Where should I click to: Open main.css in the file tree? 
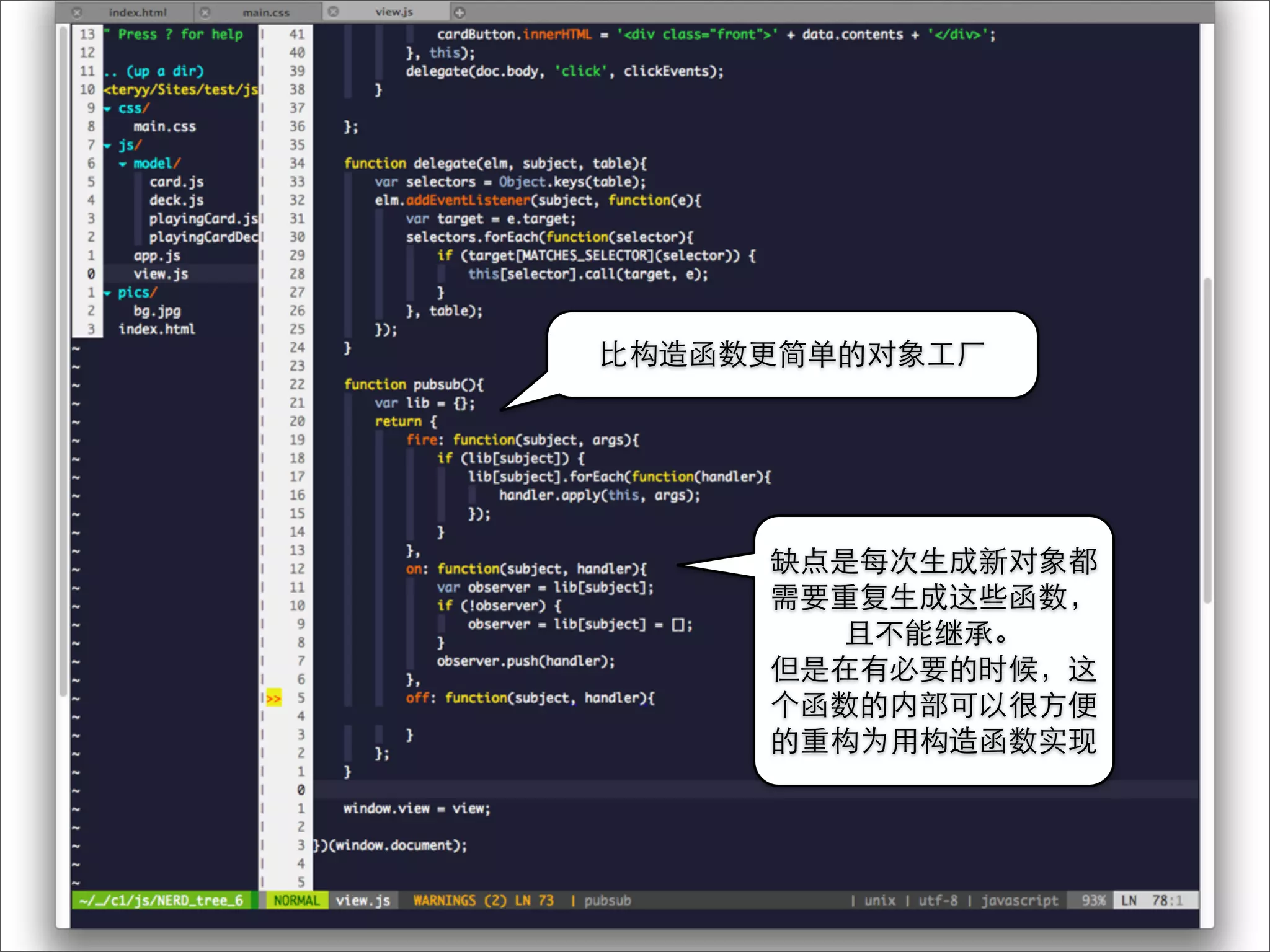(164, 126)
